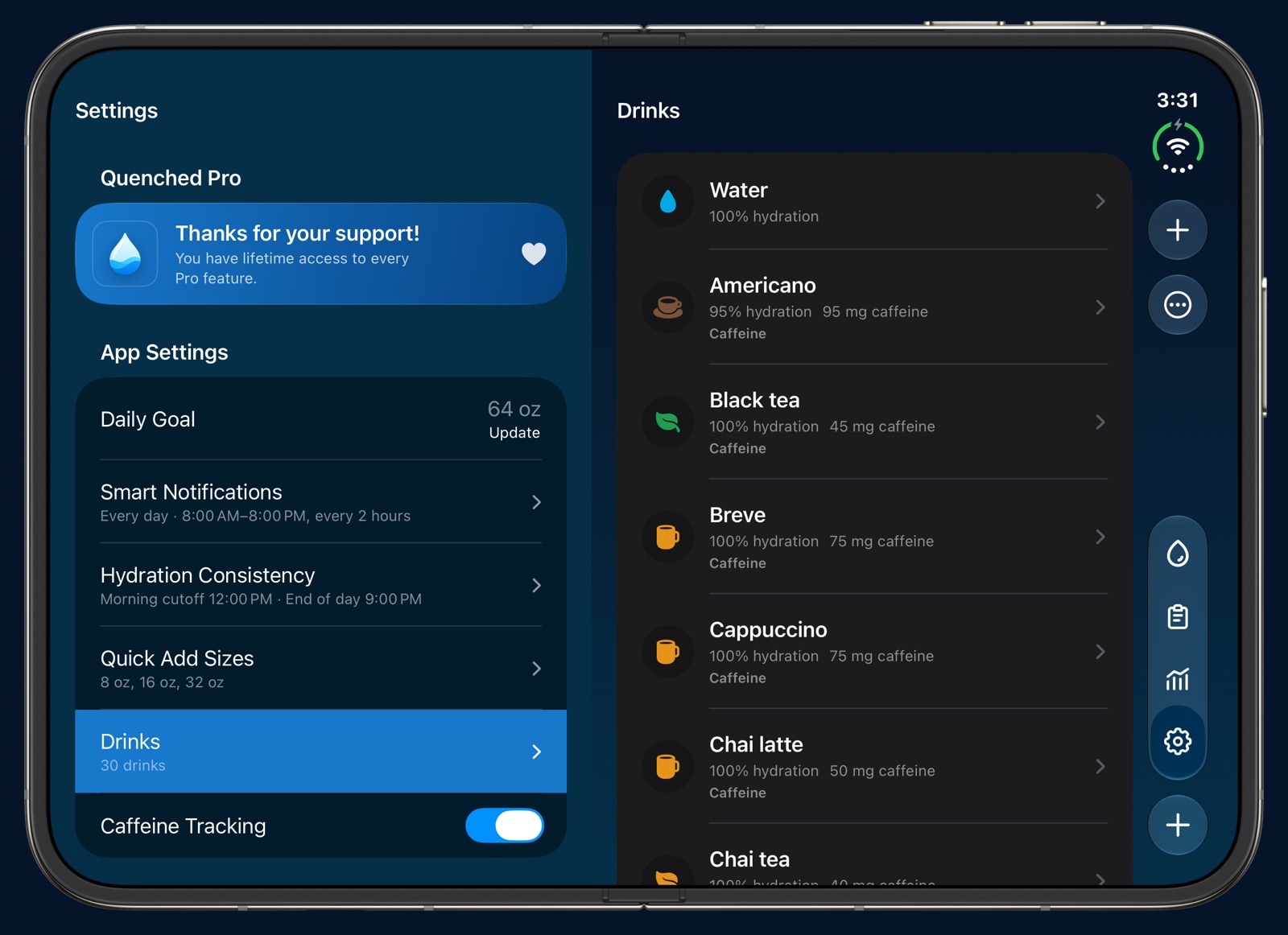The image size is (1288, 935).
Task: Disable the Caffeine Tracking switch
Action: pos(505,826)
